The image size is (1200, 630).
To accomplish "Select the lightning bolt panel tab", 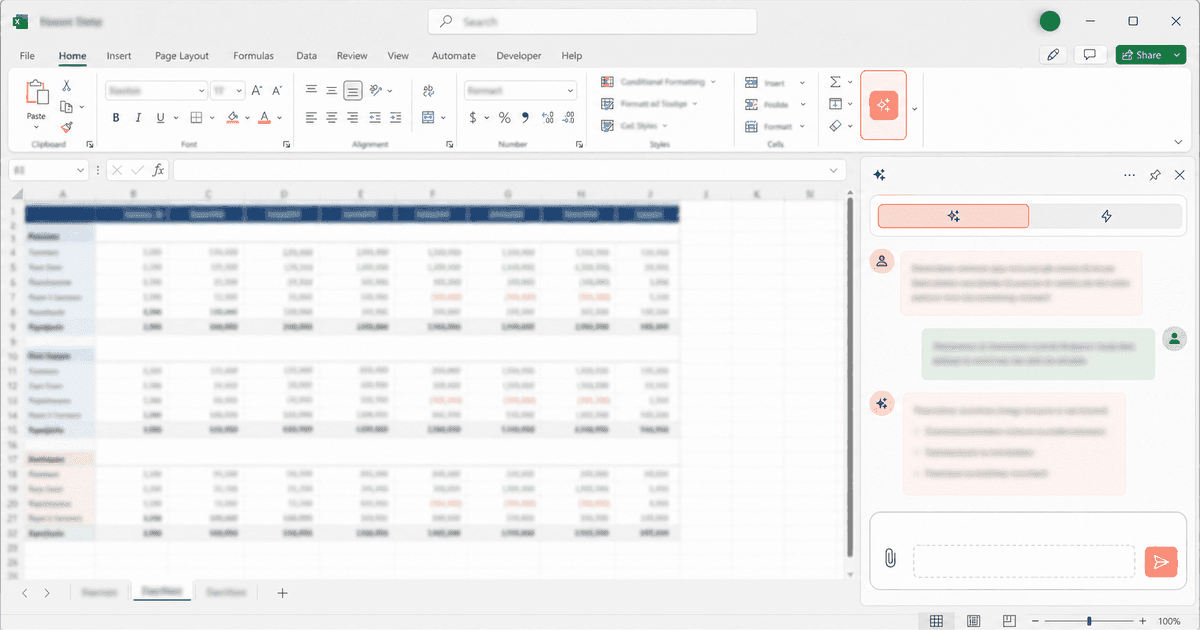I will (1106, 216).
